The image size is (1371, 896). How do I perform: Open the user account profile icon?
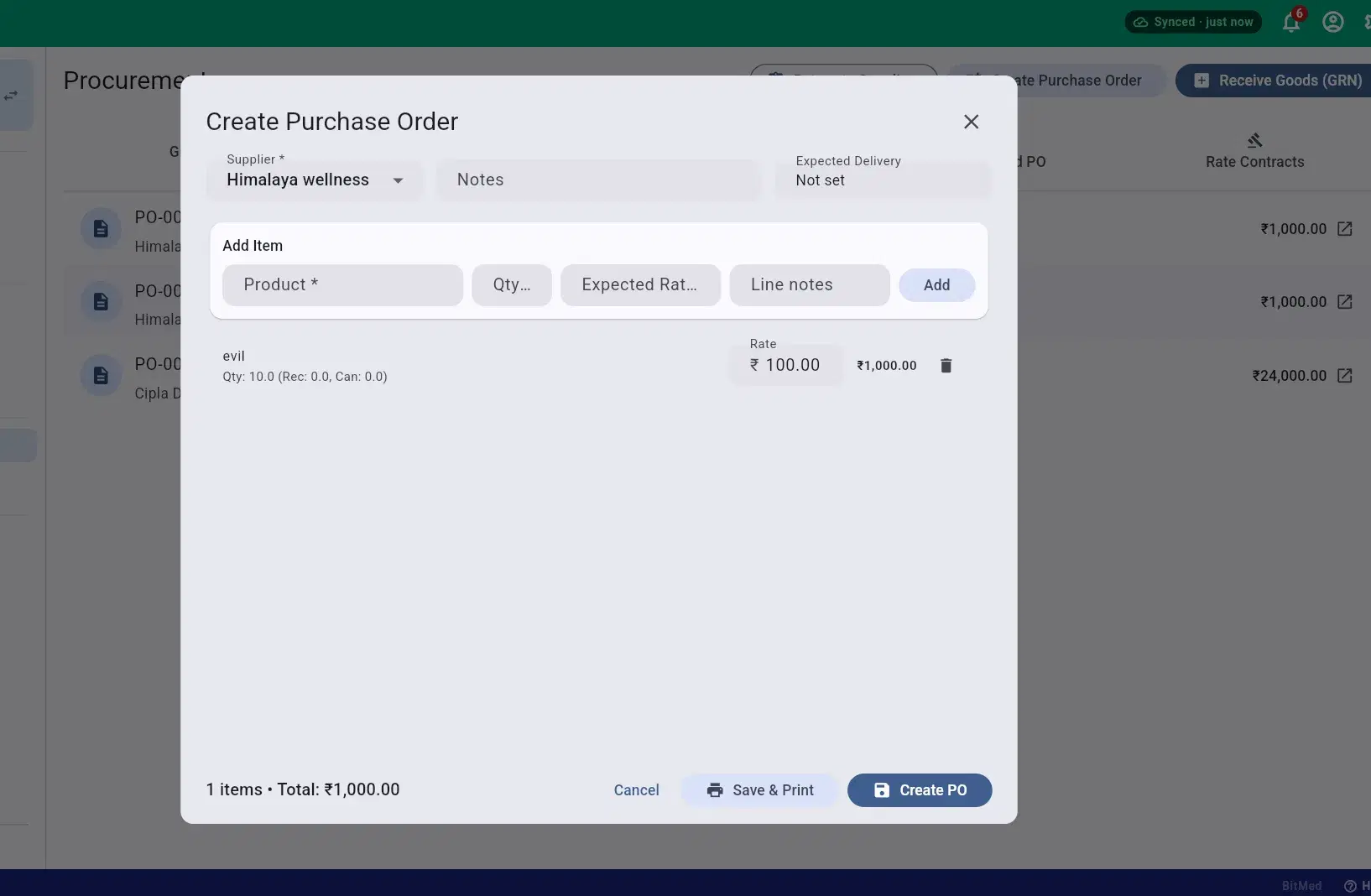[x=1333, y=22]
